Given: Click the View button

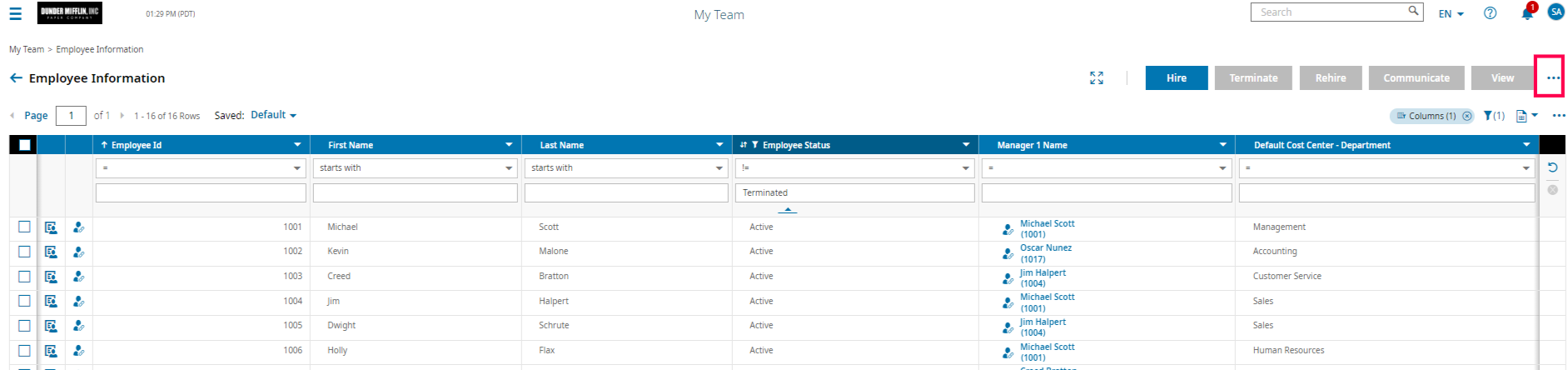Looking at the screenshot, I should (1502, 77).
